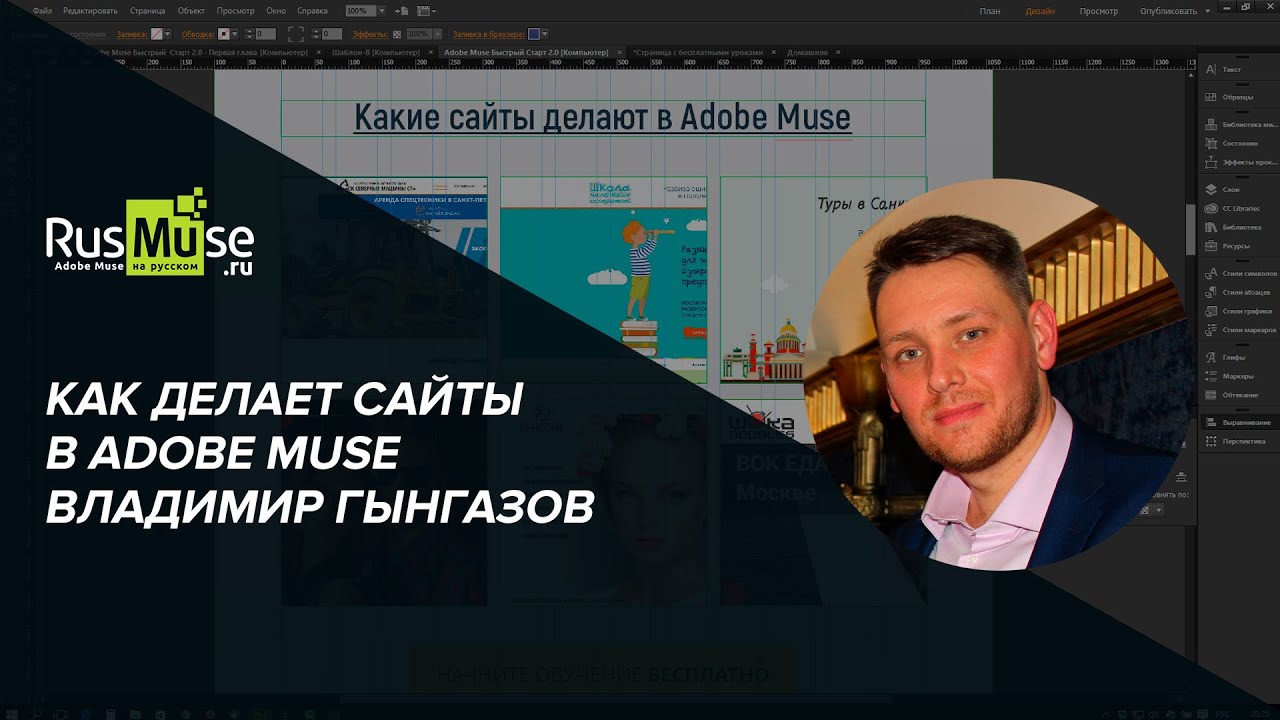
Task: Click the Заливка в браузере link
Action: 488,34
